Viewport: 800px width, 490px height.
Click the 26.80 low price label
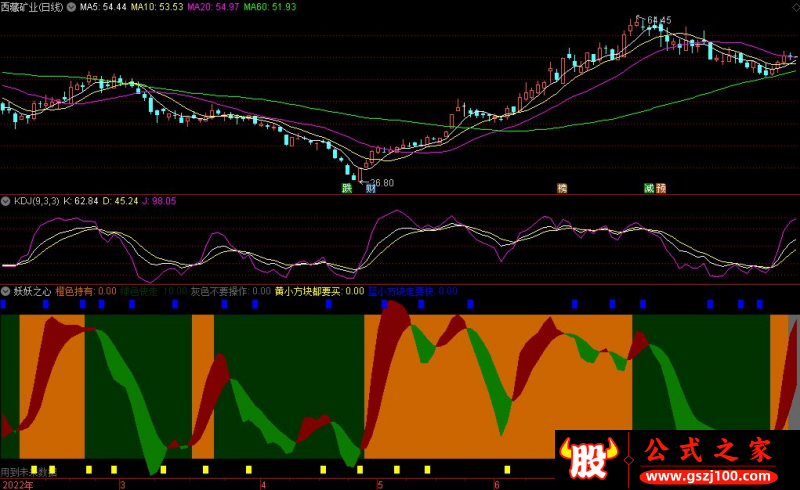pyautogui.click(x=382, y=183)
